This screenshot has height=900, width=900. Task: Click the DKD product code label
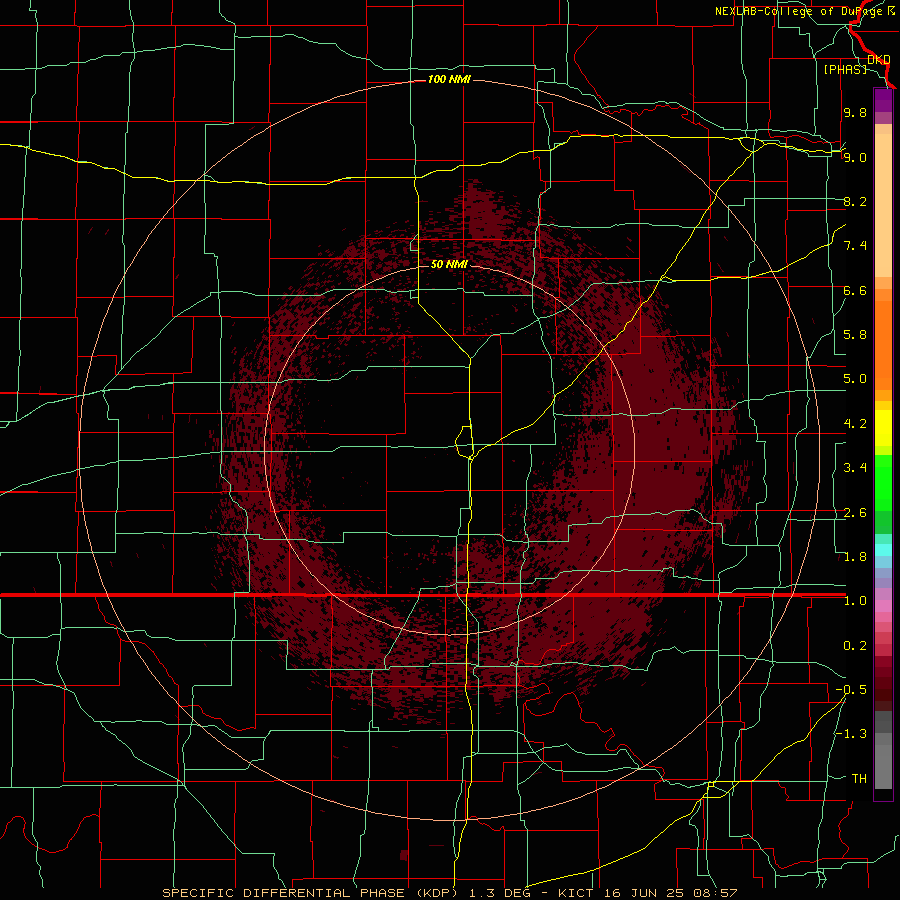(879, 60)
